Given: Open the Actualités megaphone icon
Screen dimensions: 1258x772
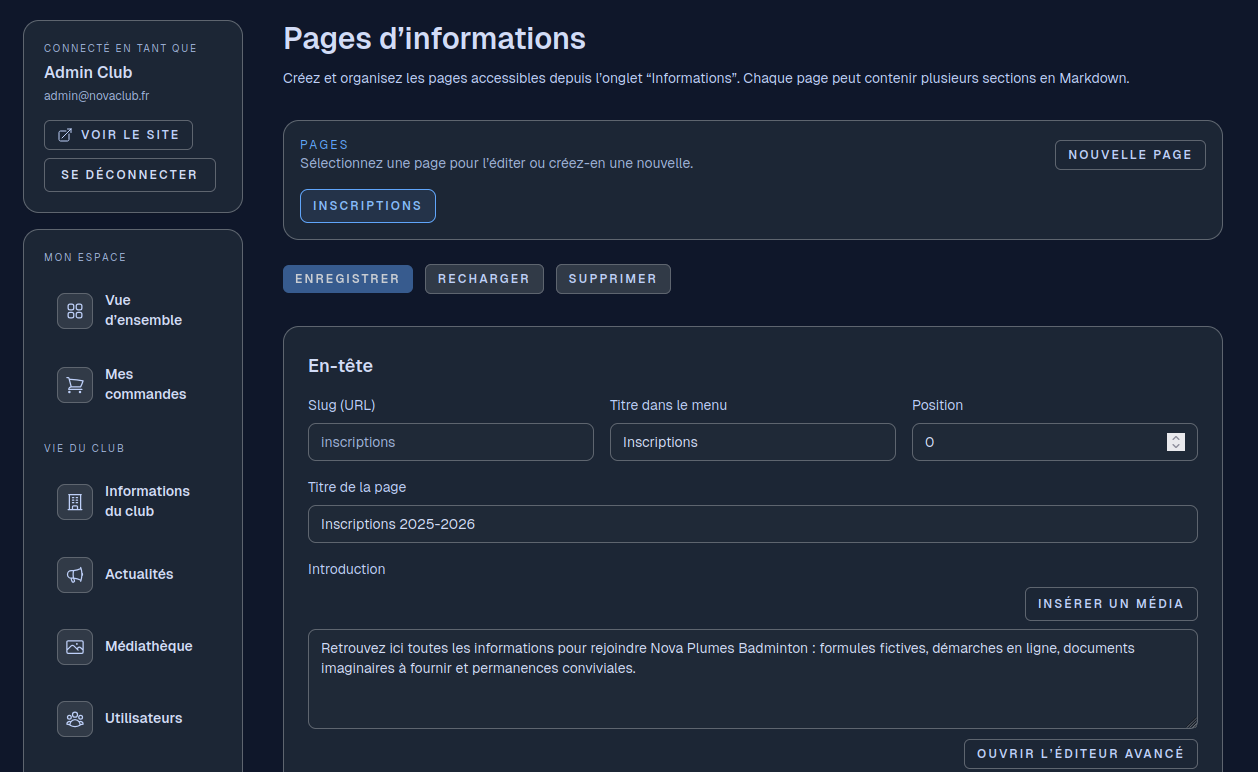Looking at the screenshot, I should 75,575.
